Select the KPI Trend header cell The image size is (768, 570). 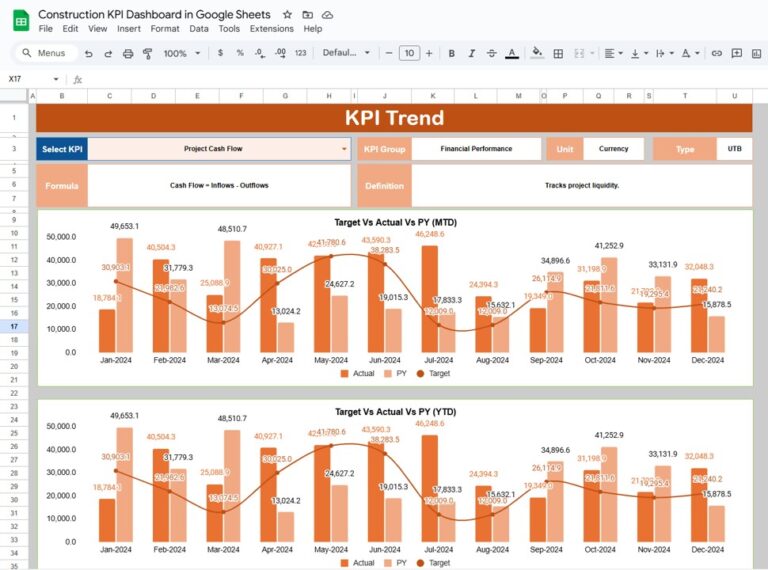(394, 118)
